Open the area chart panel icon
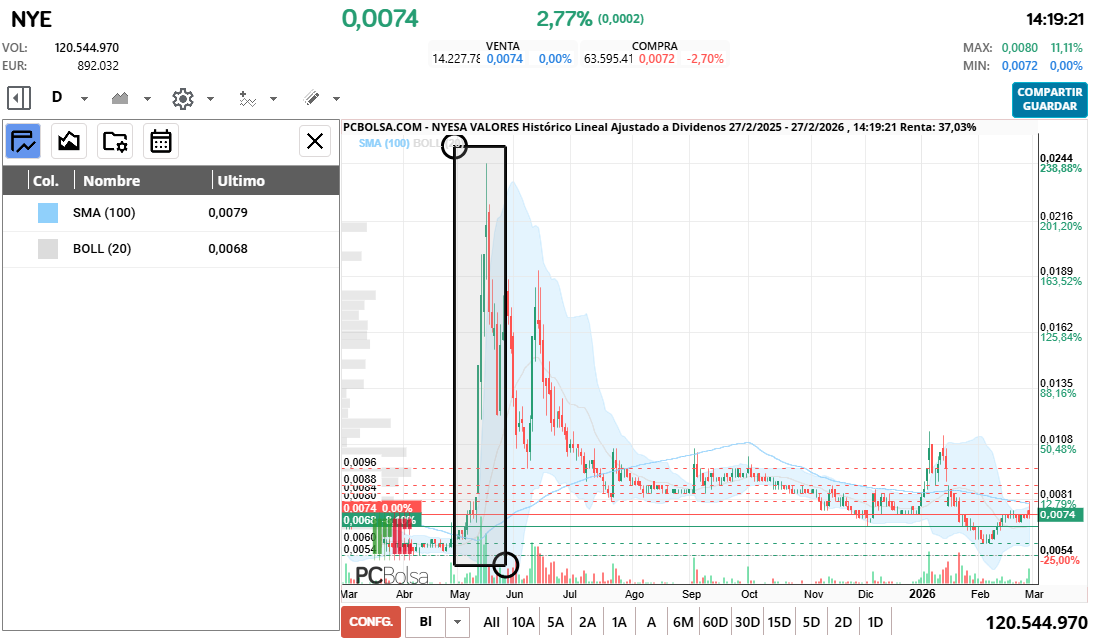This screenshot has width=1103, height=643. point(69,141)
